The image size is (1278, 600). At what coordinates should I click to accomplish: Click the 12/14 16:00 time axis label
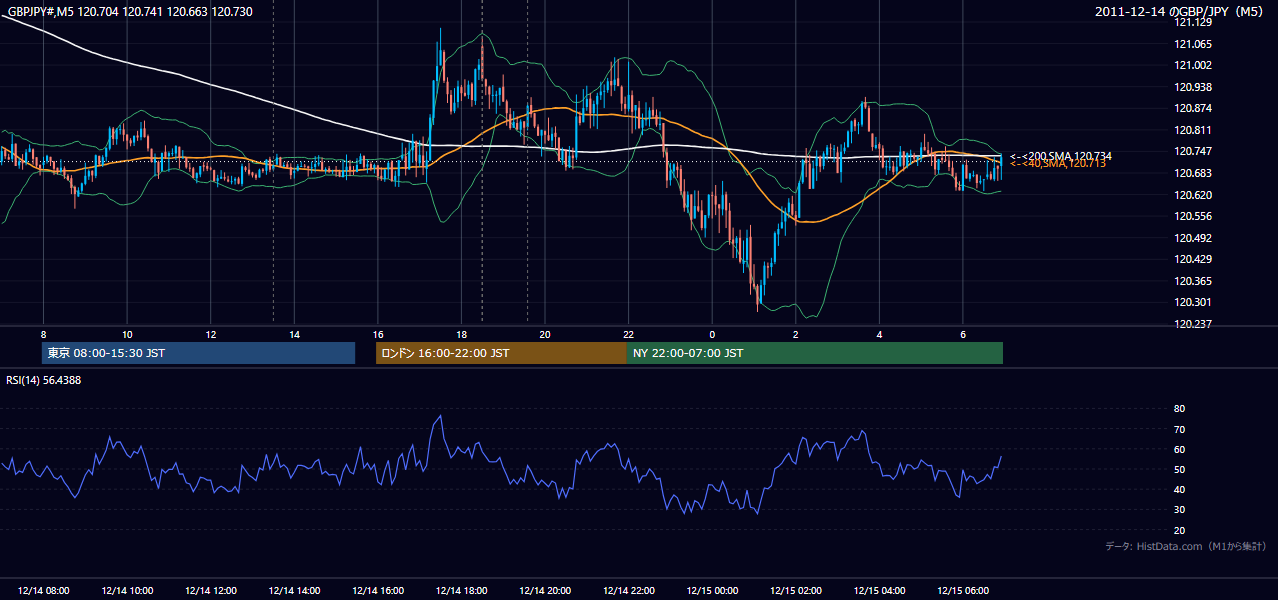(378, 591)
